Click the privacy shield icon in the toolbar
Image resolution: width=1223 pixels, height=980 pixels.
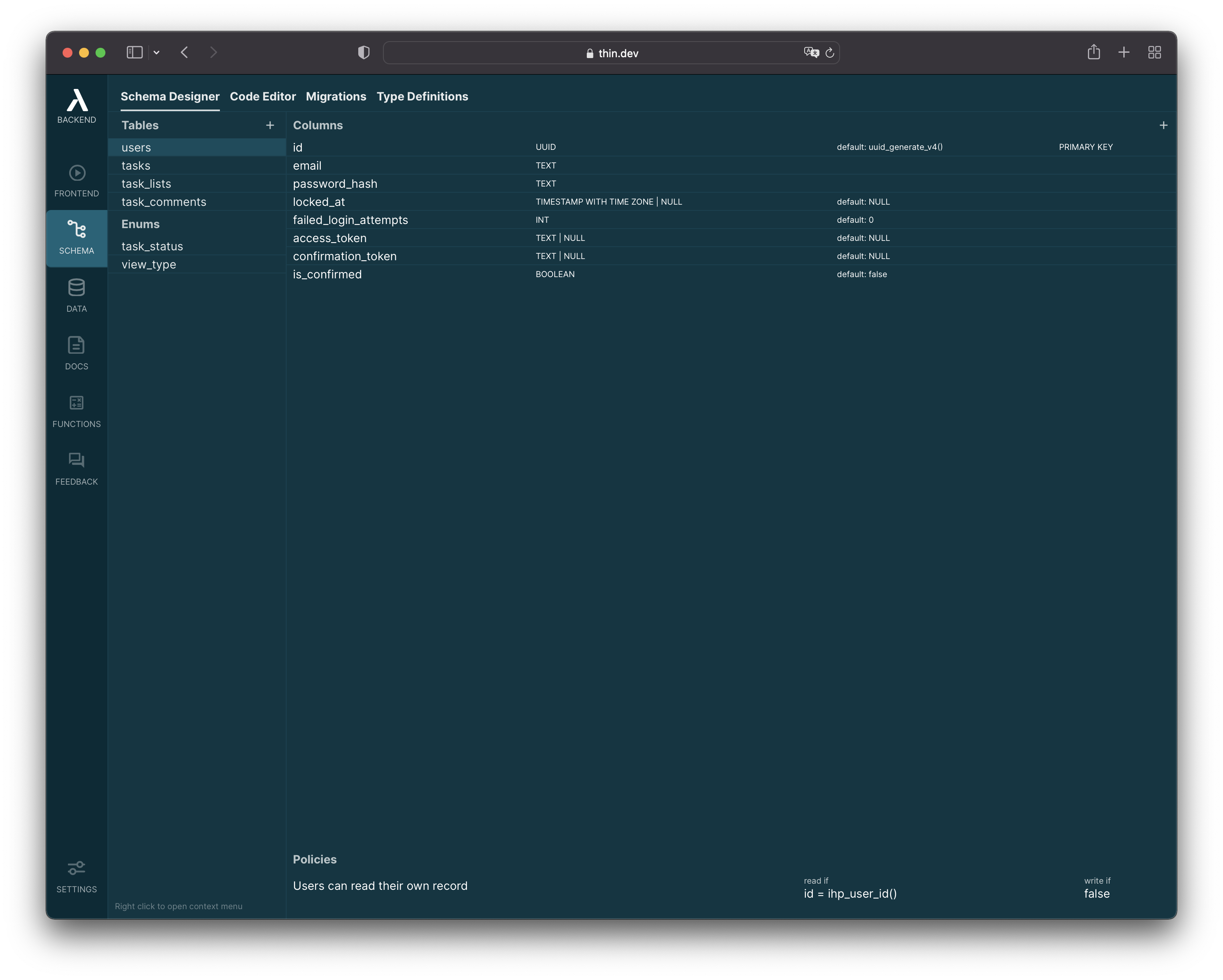[x=363, y=52]
